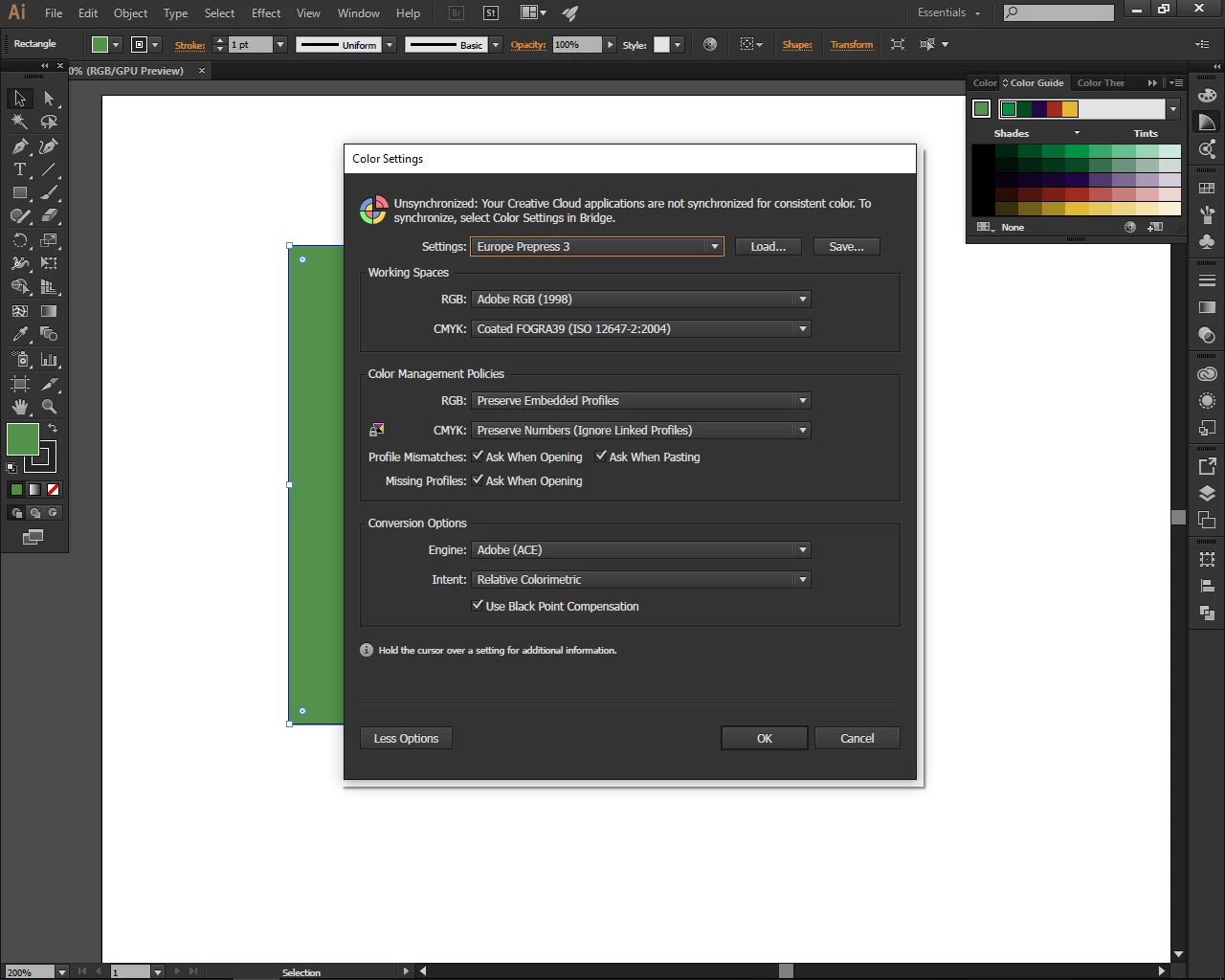This screenshot has width=1225, height=980.
Task: Switch to the Color panel tab
Action: coord(984,83)
